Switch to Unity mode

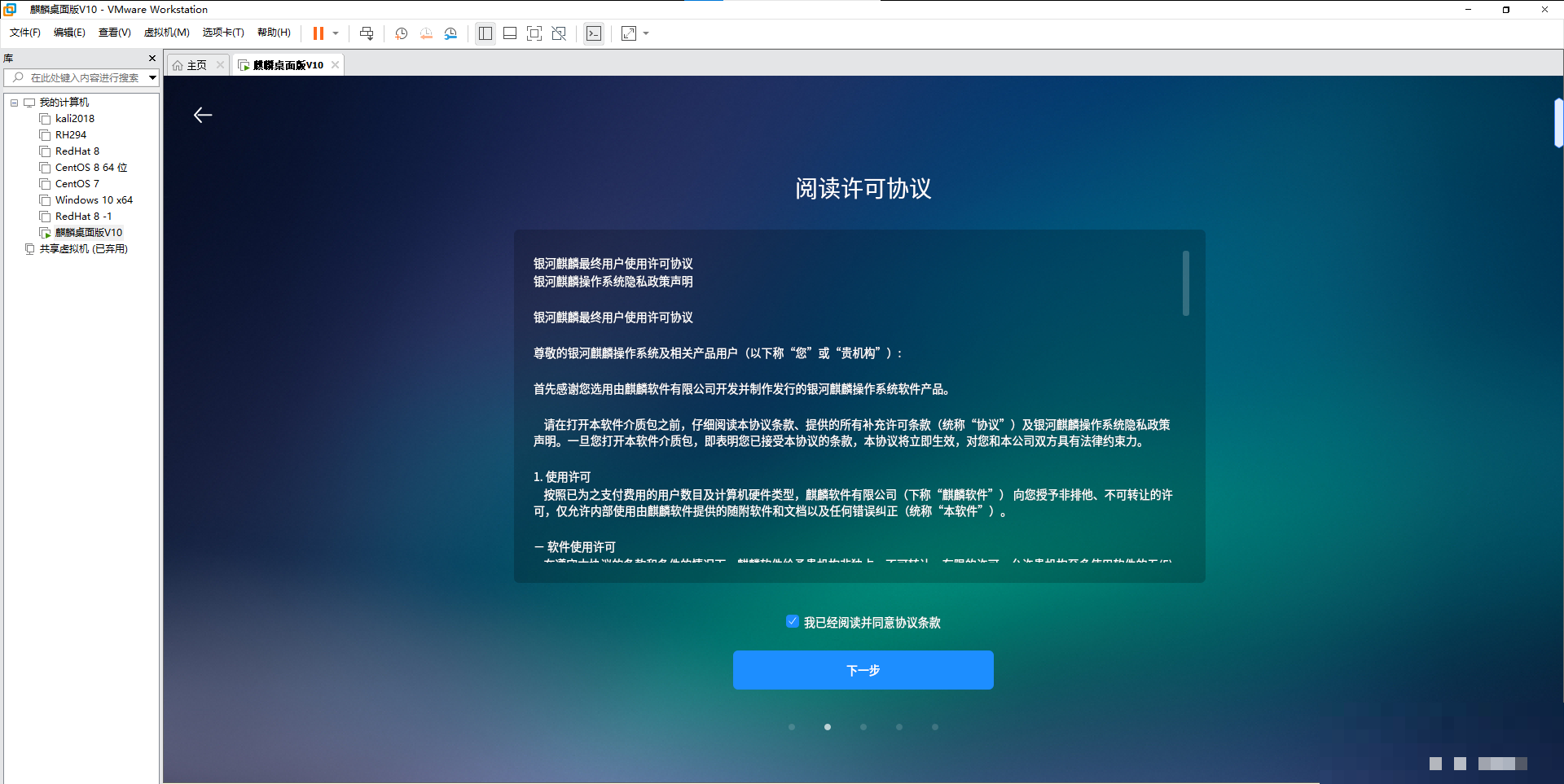[560, 33]
